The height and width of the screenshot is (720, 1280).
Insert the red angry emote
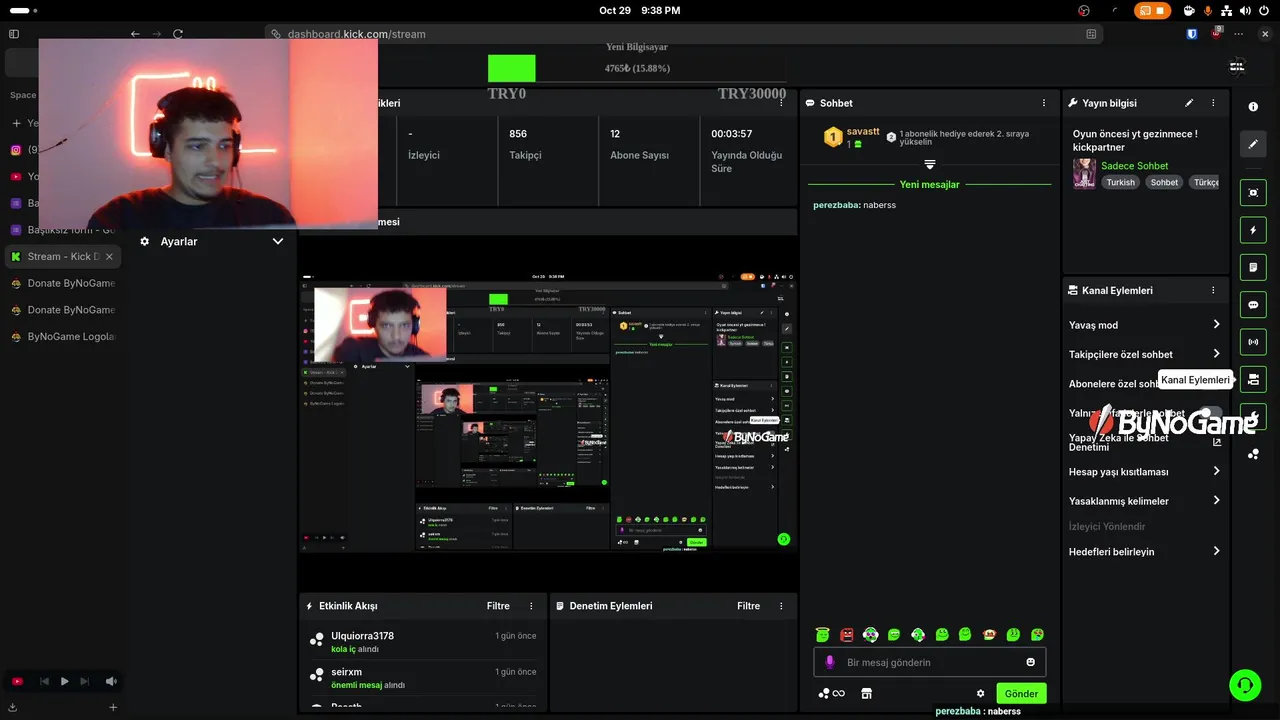[847, 634]
